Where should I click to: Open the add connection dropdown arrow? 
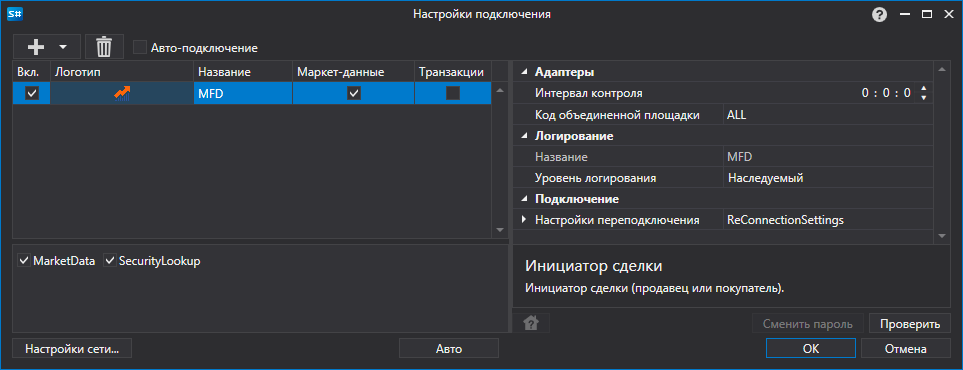[x=63, y=47]
